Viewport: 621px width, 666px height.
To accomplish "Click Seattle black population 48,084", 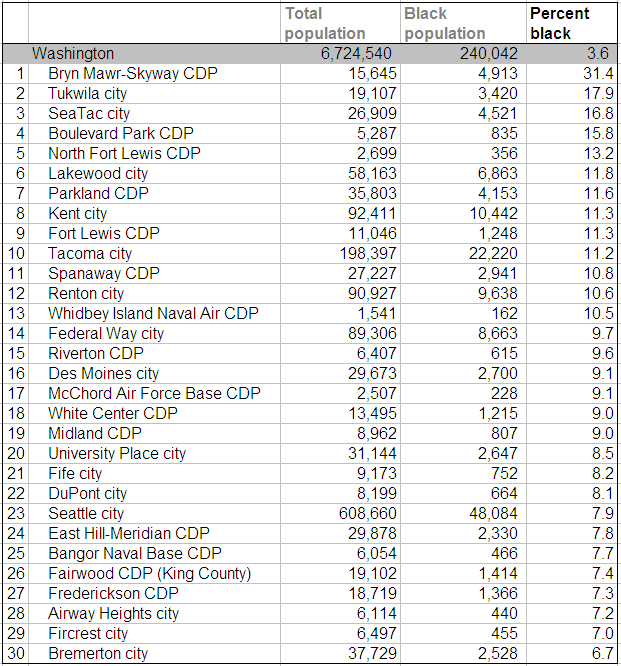I will pos(494,513).
